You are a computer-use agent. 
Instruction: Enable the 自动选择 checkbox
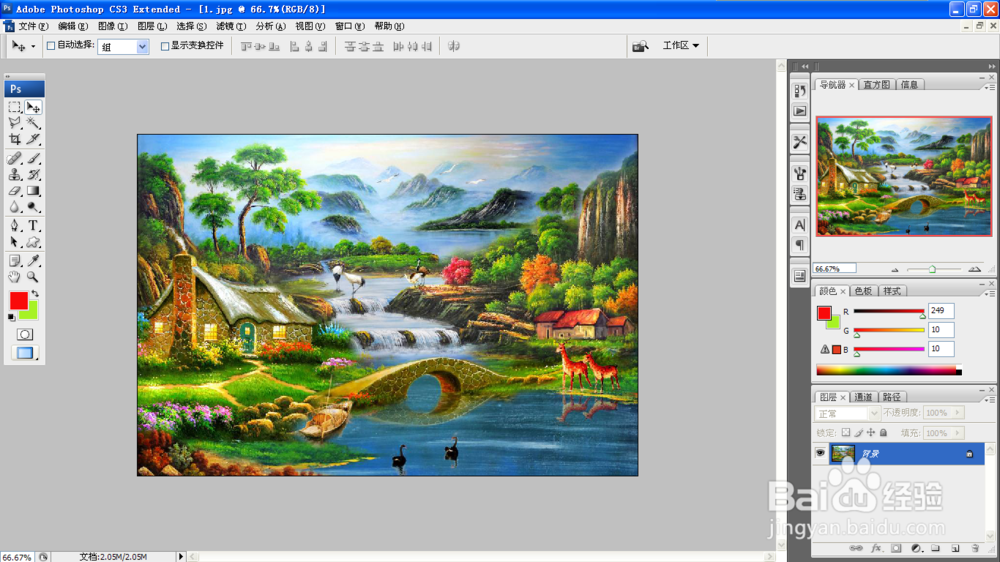click(x=51, y=46)
